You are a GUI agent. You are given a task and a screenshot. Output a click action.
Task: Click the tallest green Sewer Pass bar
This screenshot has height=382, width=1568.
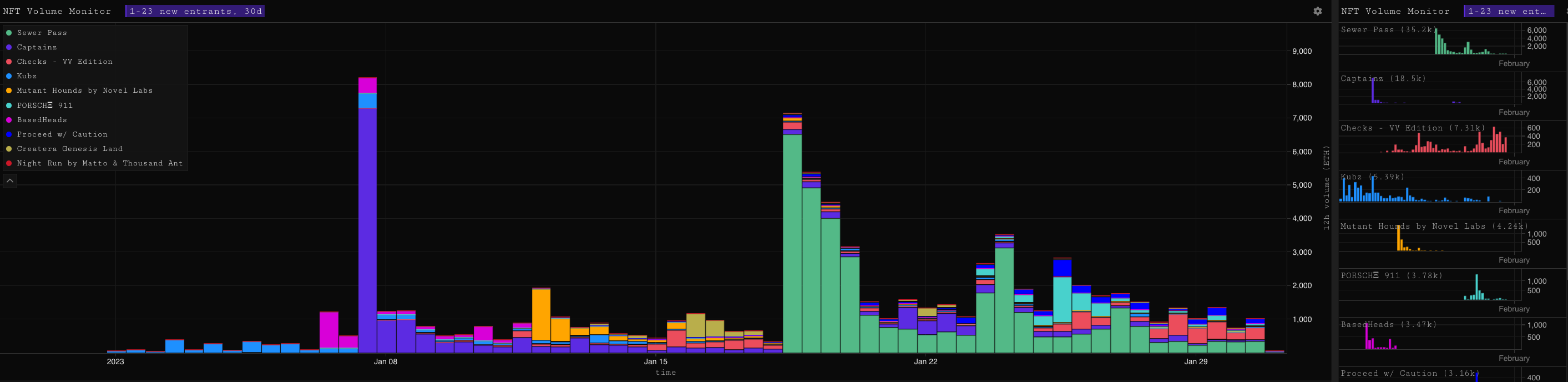click(x=792, y=244)
